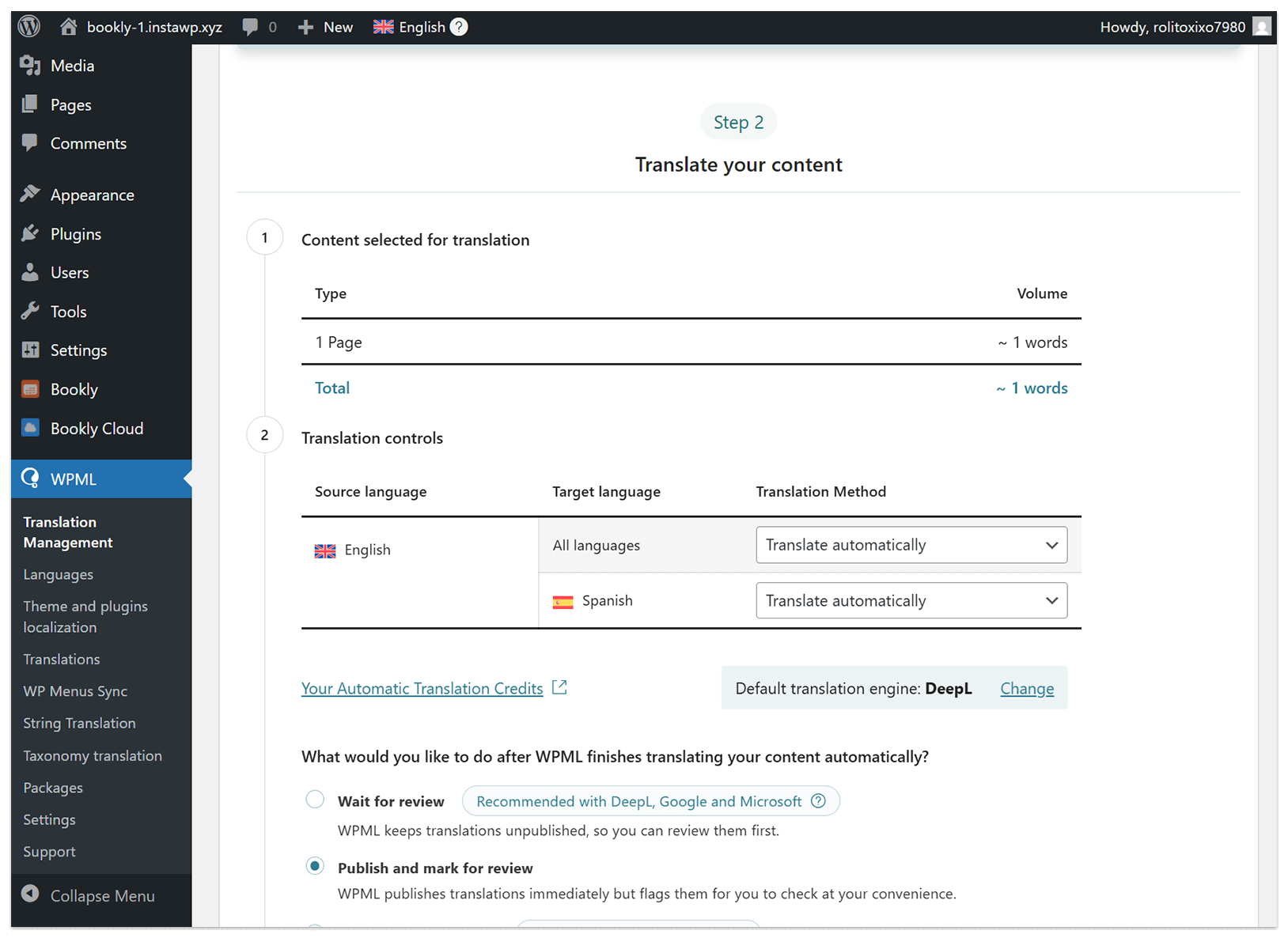The height and width of the screenshot is (938, 1288).
Task: Click the Bookly calendar icon
Action: tap(30, 389)
